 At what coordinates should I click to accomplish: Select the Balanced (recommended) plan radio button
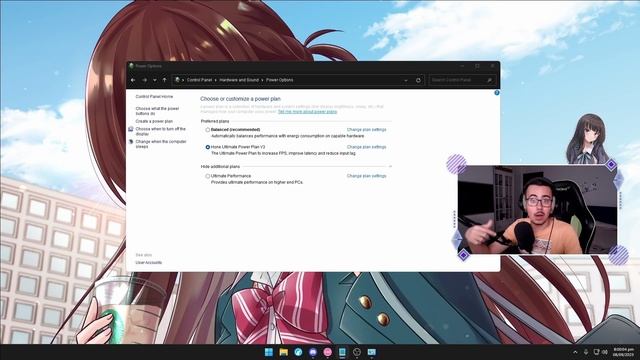tap(208, 130)
